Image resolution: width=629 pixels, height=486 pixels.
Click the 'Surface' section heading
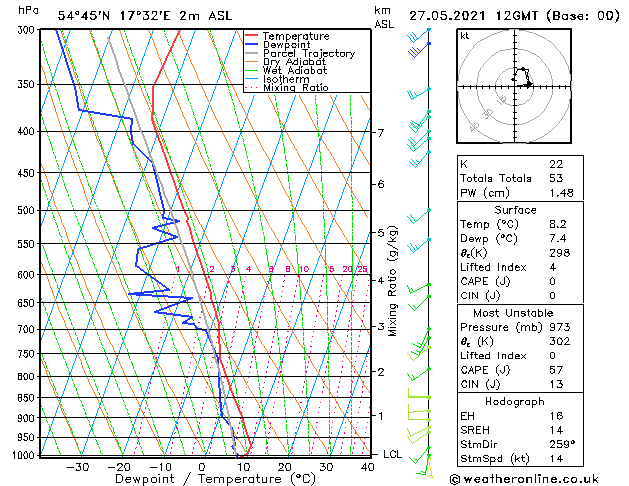coord(515,210)
